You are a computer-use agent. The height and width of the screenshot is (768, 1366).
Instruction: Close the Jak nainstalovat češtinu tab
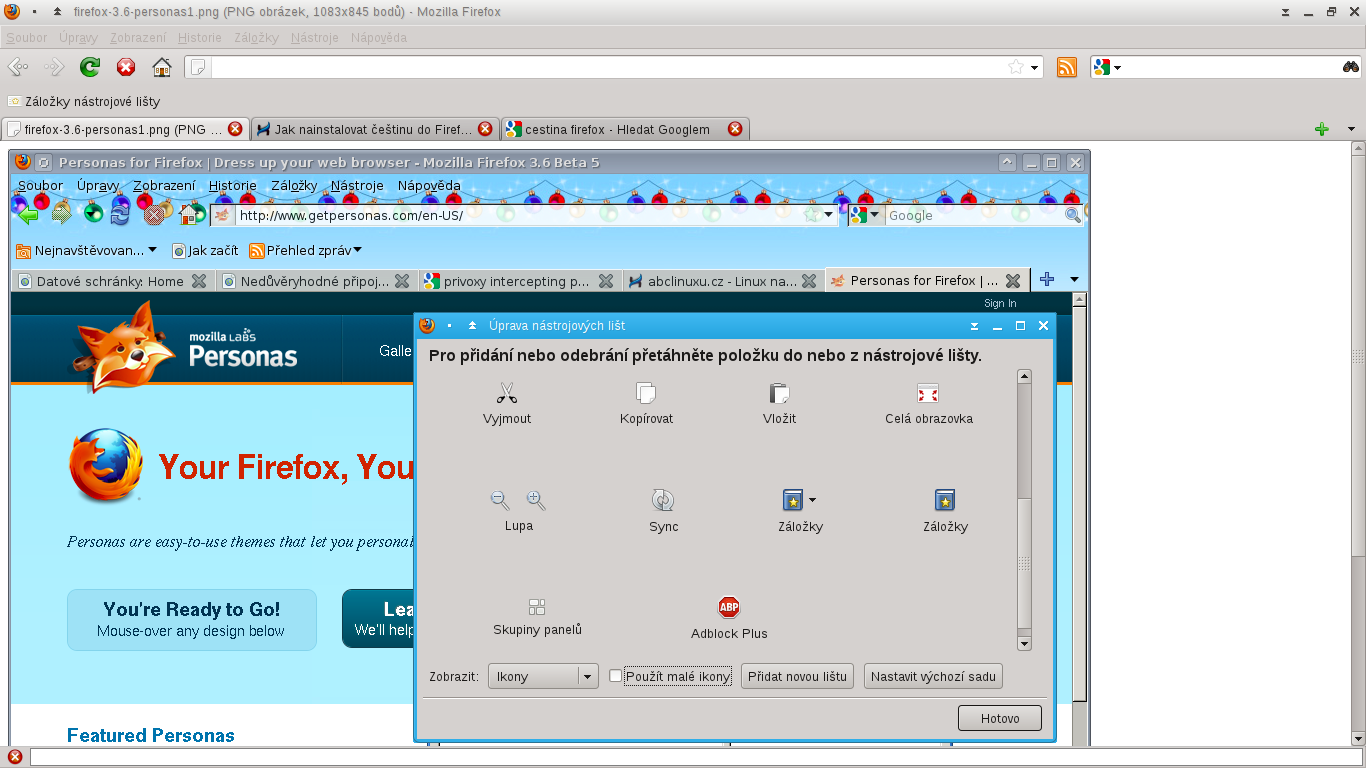(x=485, y=129)
